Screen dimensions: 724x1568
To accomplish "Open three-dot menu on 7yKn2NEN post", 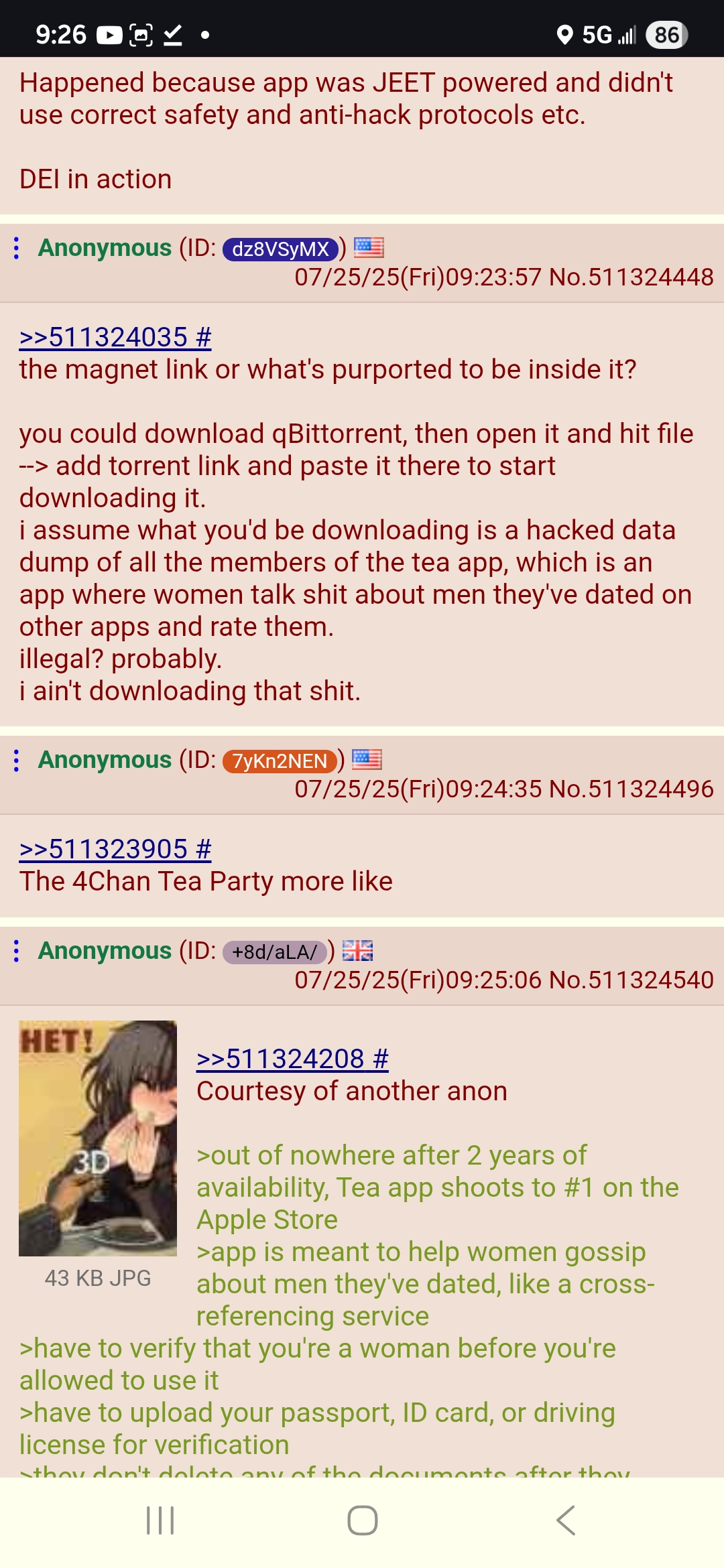I will (17, 760).
